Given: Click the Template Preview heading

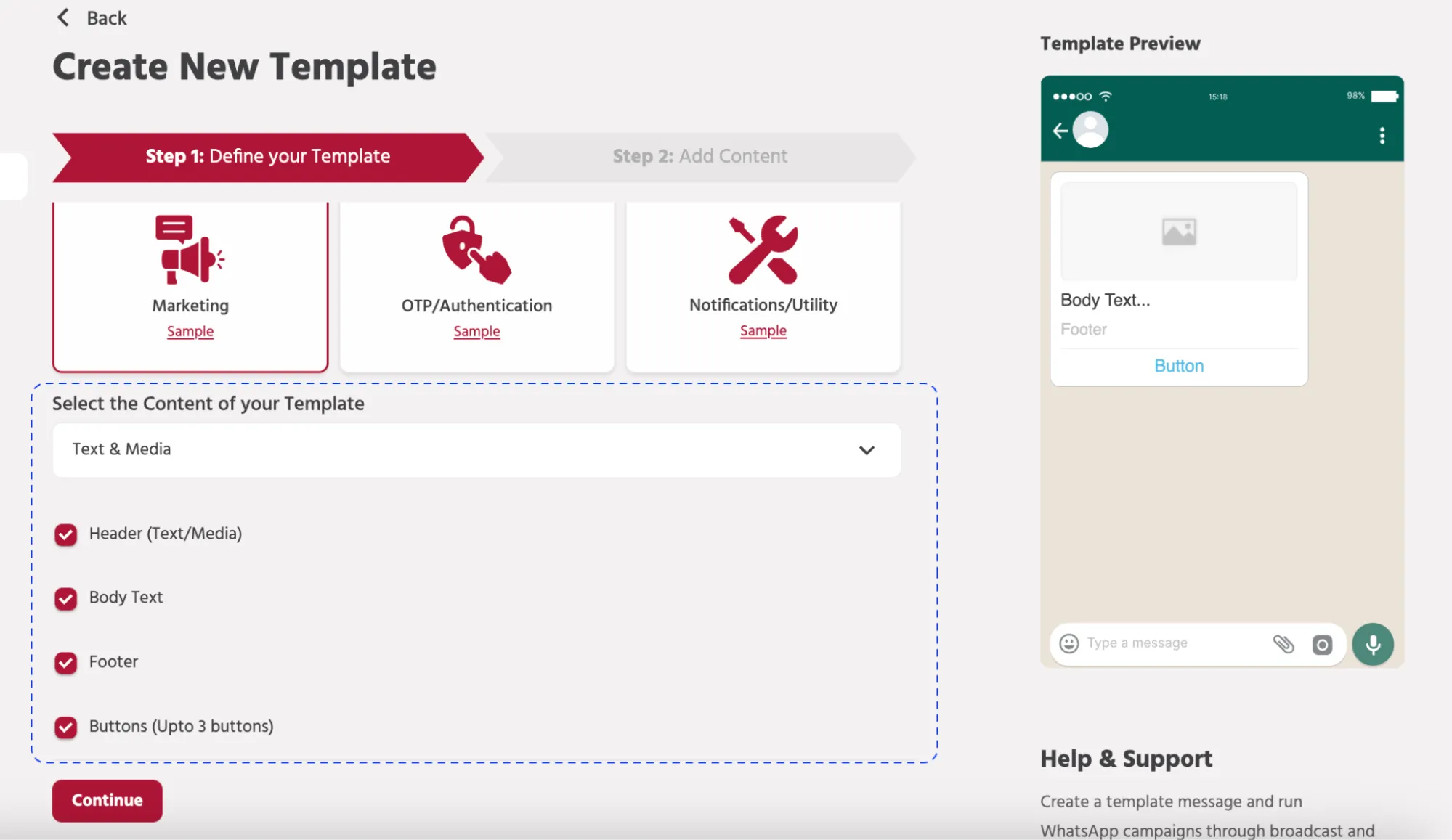Looking at the screenshot, I should (1120, 44).
